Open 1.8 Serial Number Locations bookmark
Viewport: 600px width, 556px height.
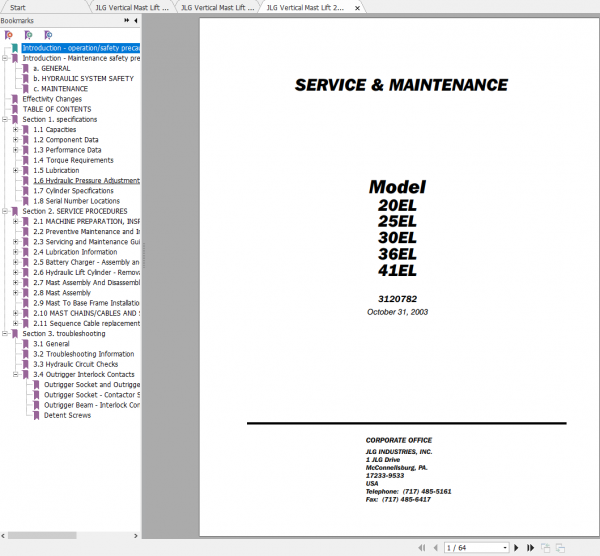pyautogui.click(x=77, y=201)
